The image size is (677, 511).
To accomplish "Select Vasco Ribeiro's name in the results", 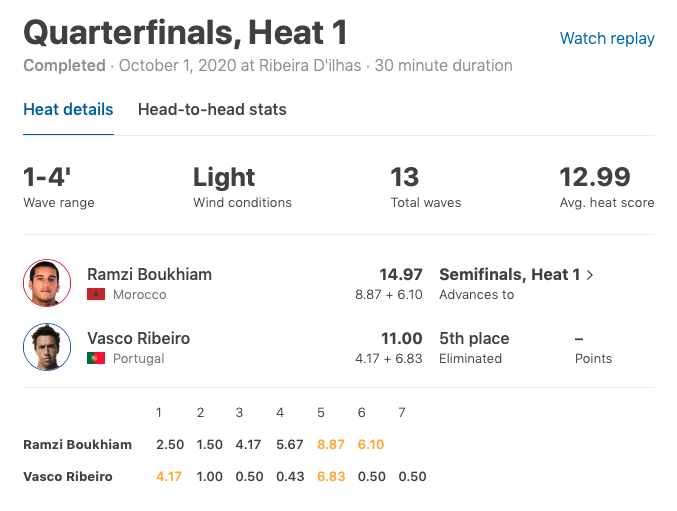I will (138, 338).
